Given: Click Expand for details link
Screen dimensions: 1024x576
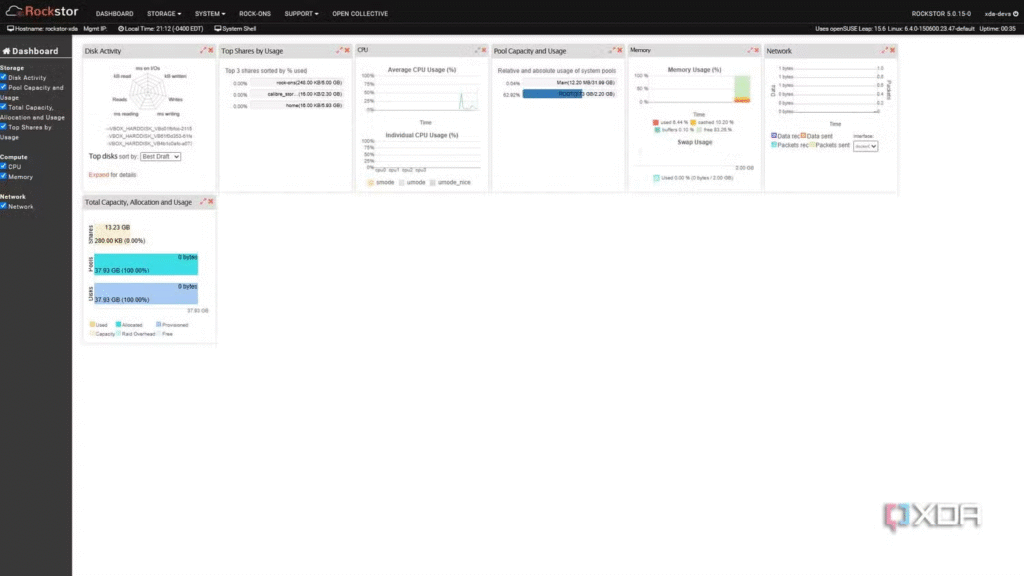Looking at the screenshot, I should pos(98,174).
